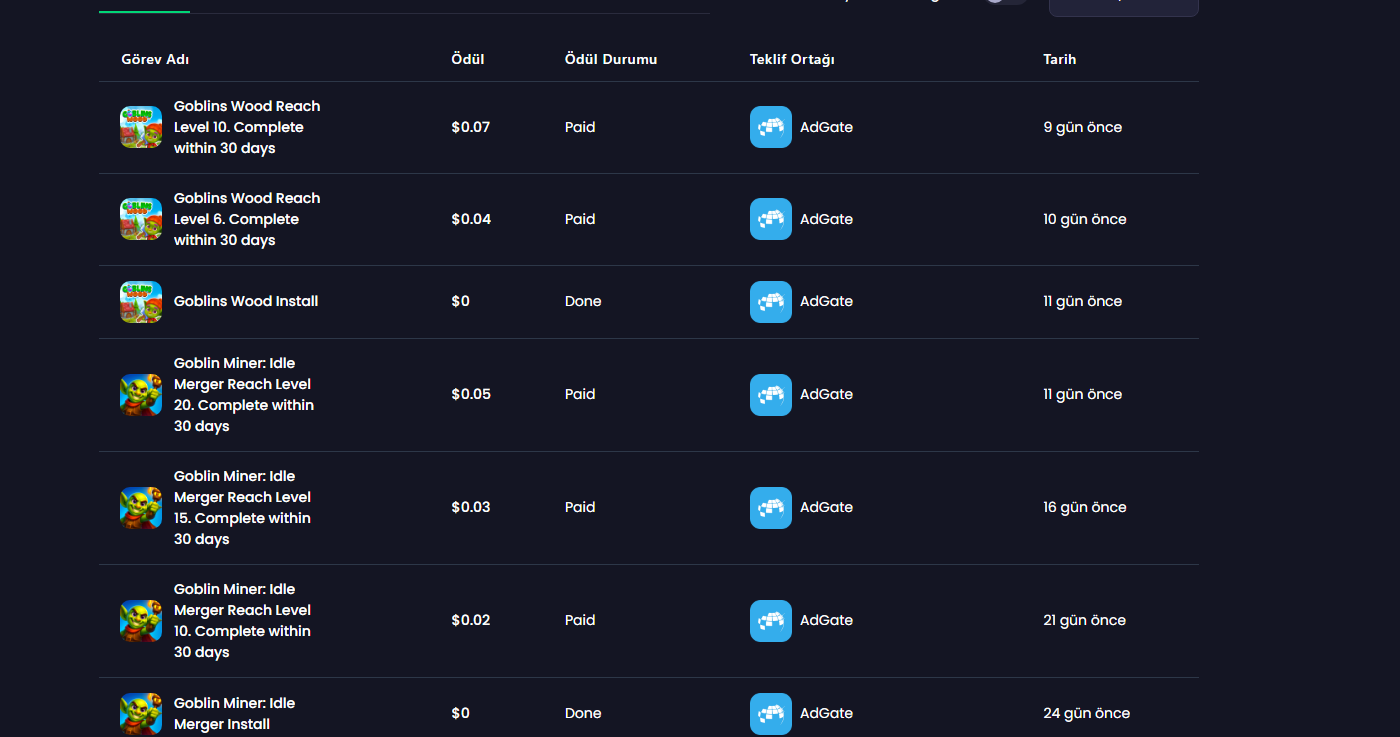
Task: Click Goblin Miner icon in Level 10 row
Action: pos(141,621)
